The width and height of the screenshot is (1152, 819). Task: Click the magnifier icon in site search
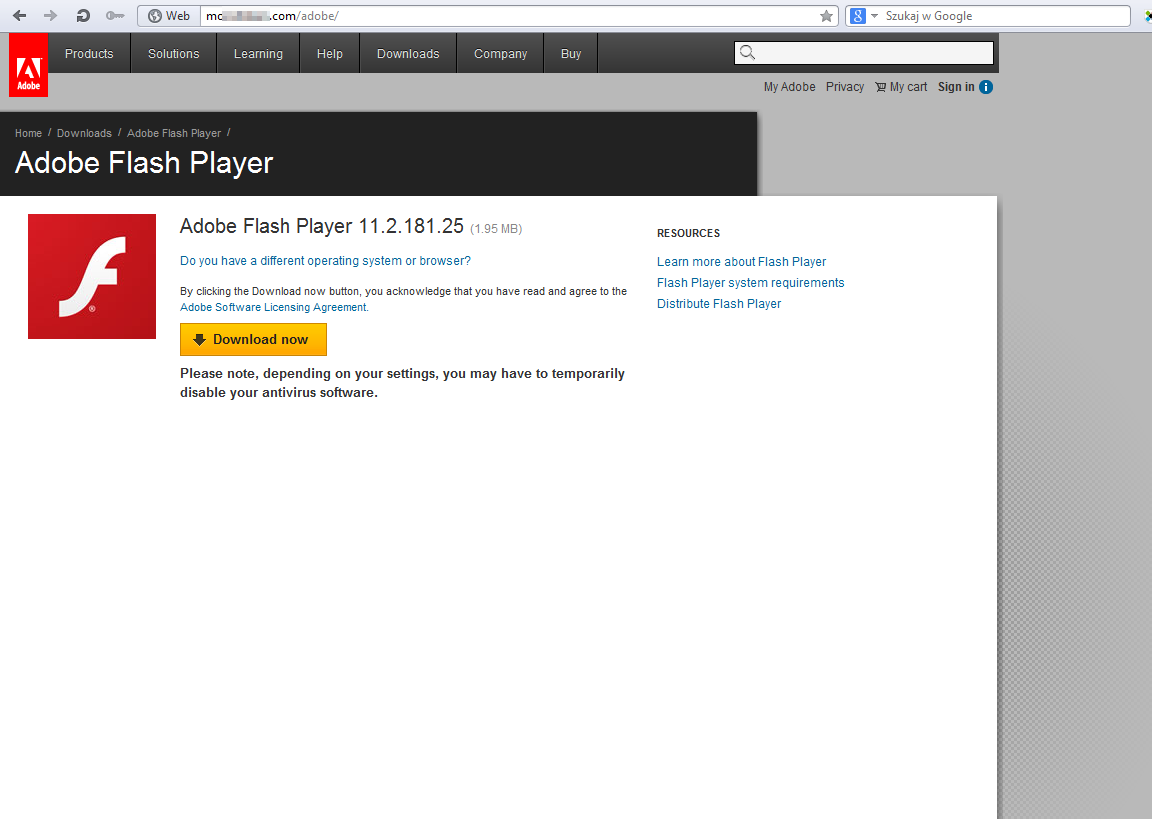pos(747,52)
